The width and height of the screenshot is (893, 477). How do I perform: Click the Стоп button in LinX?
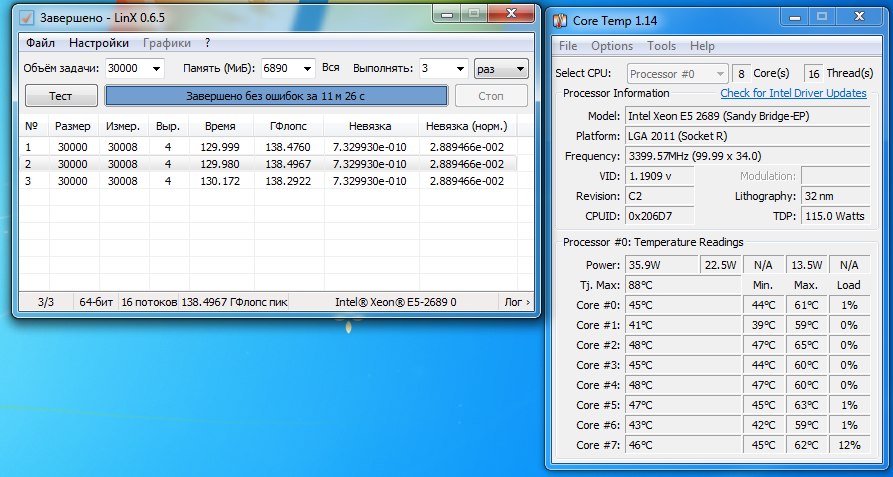pyautogui.click(x=491, y=96)
